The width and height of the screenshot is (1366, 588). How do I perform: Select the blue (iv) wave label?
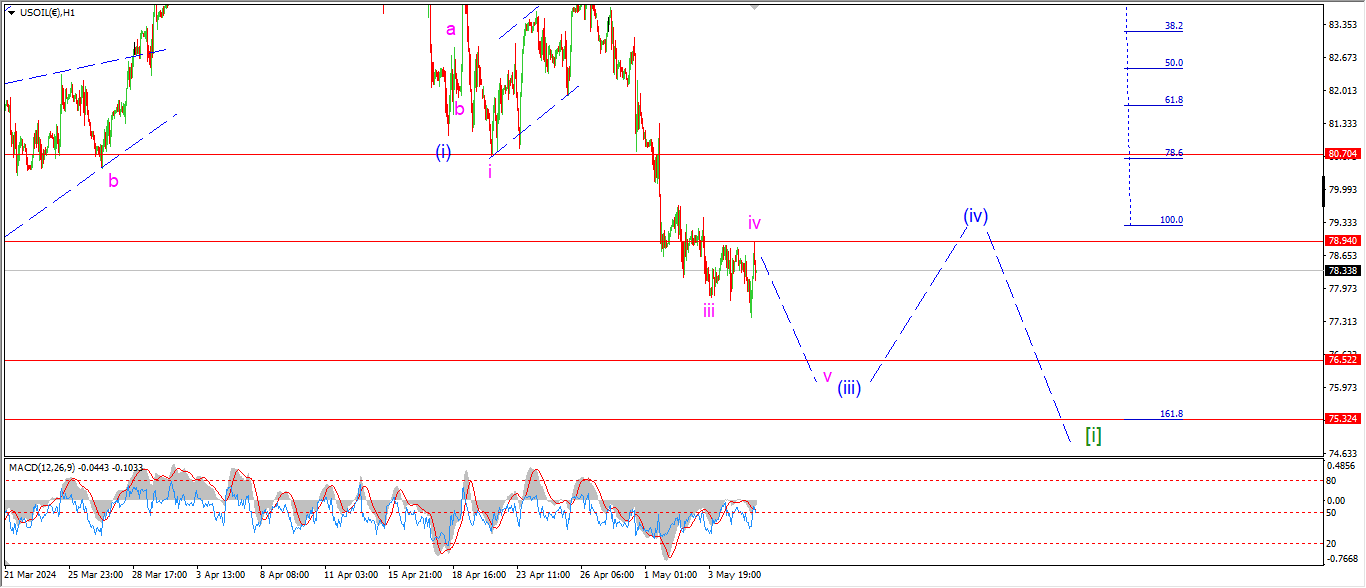(976, 215)
